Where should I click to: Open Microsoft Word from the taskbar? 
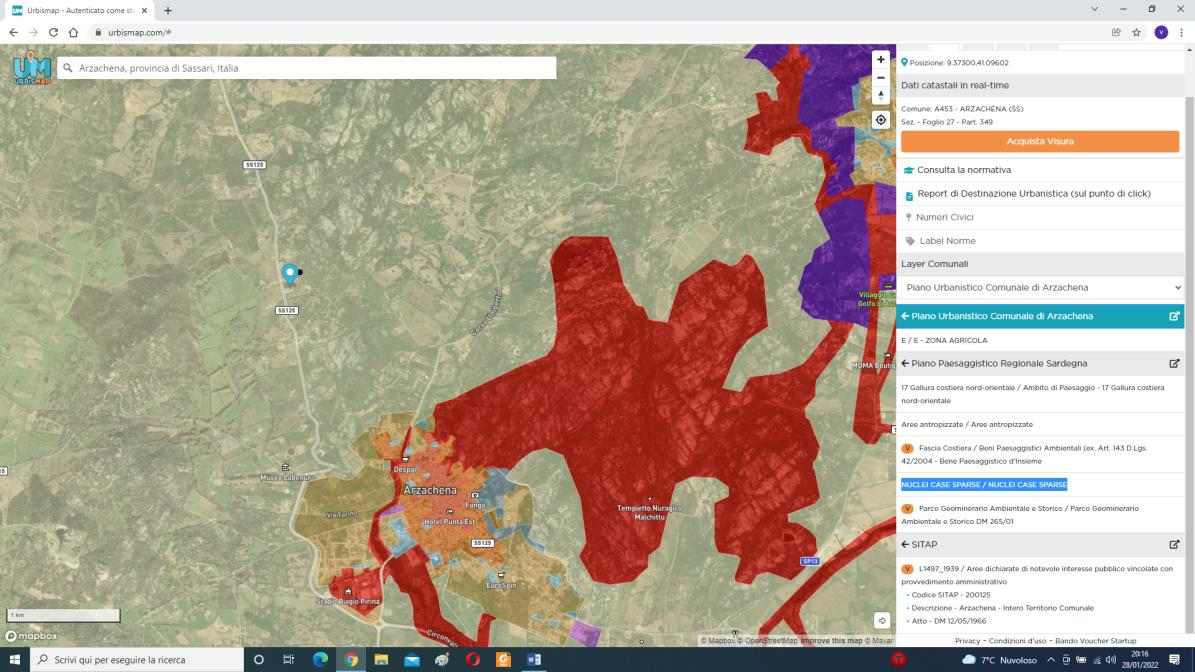click(x=534, y=660)
